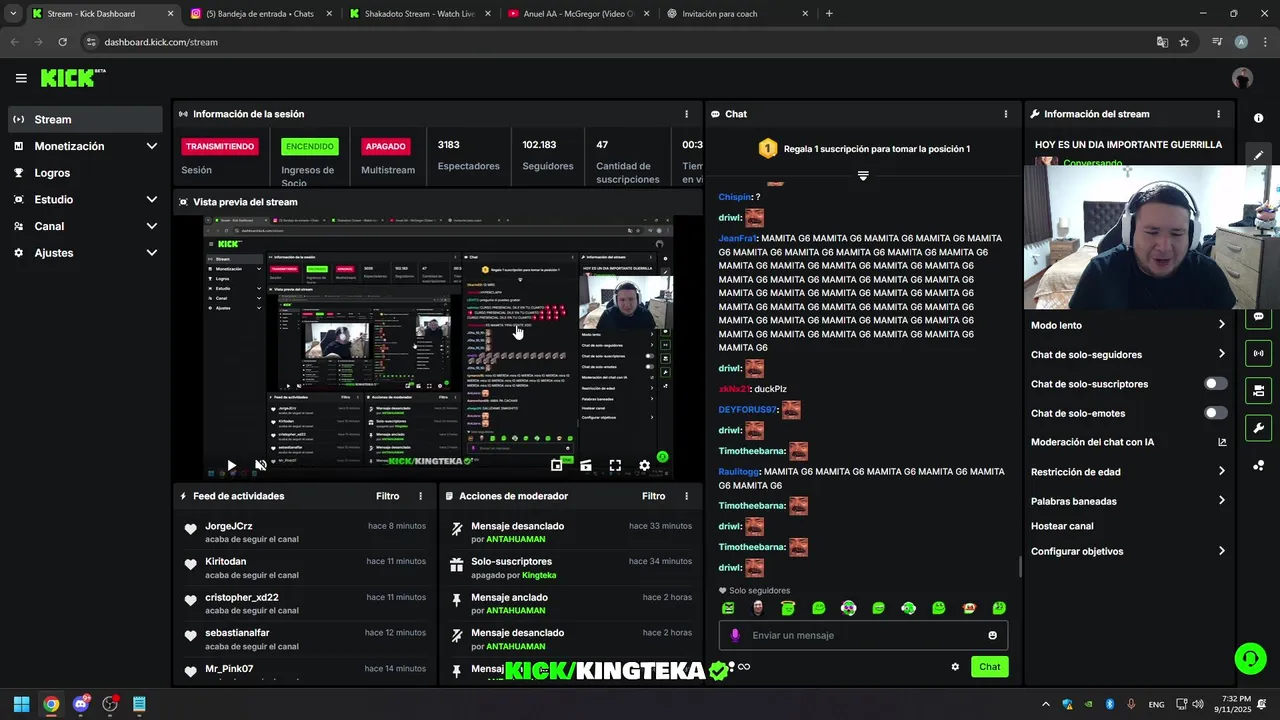Open stream preview settings gear
1280x720 pixels.
(645, 465)
